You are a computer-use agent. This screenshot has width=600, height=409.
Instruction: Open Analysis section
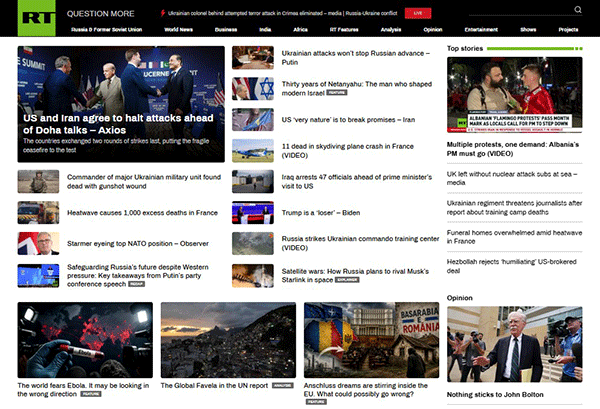click(391, 29)
